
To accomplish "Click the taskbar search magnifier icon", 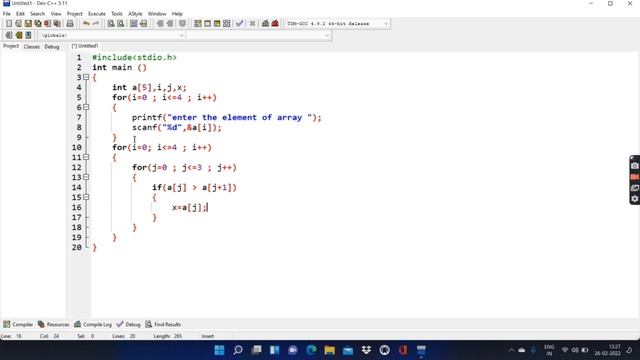I will coord(238,350).
